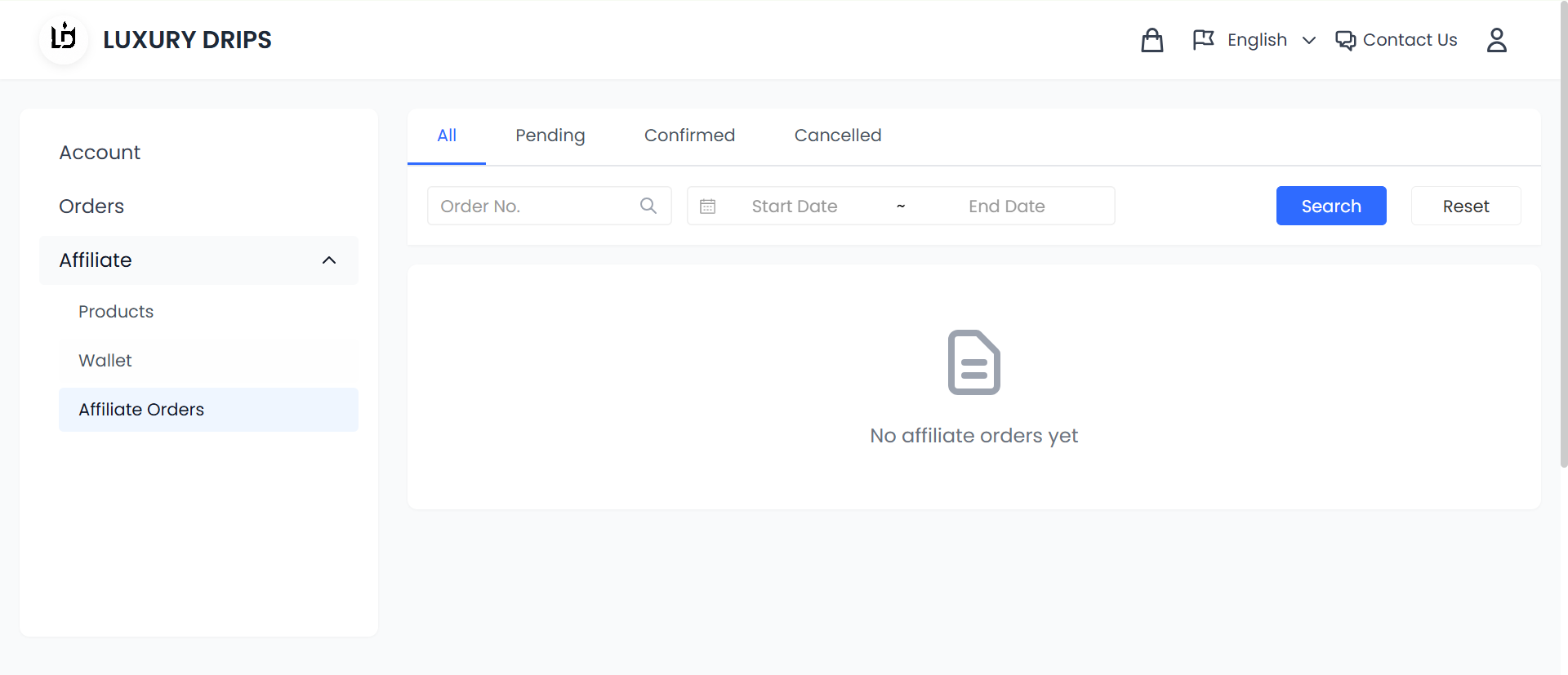
Task: Click the calendar icon in date range
Action: point(708,206)
